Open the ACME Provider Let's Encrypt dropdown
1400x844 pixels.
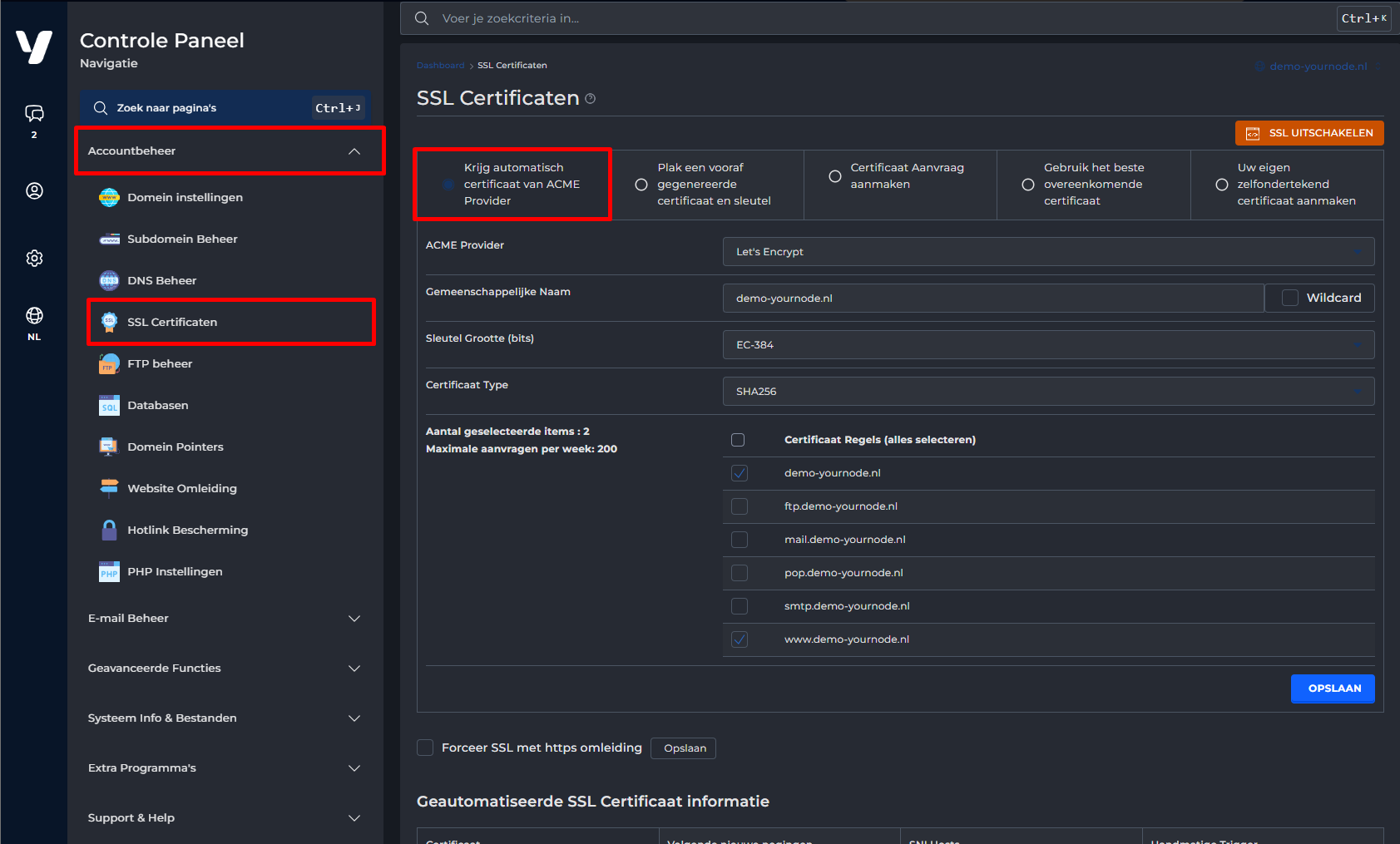pyautogui.click(x=1048, y=252)
